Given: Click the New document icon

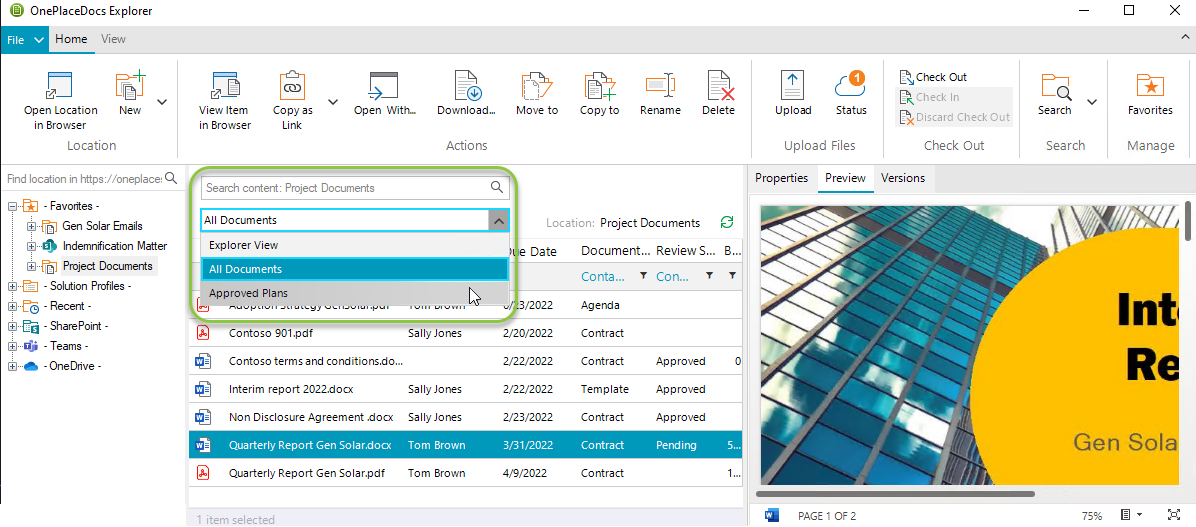Looking at the screenshot, I should click(130, 85).
